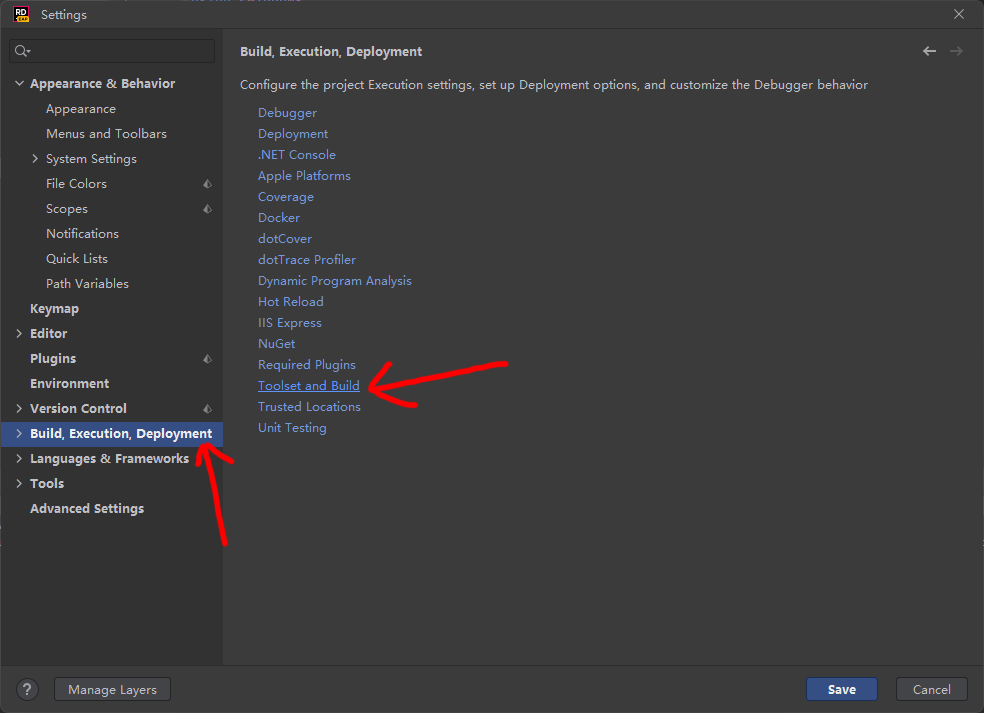This screenshot has height=713, width=984.
Task: Select Notifications in the tree
Action: (x=82, y=233)
